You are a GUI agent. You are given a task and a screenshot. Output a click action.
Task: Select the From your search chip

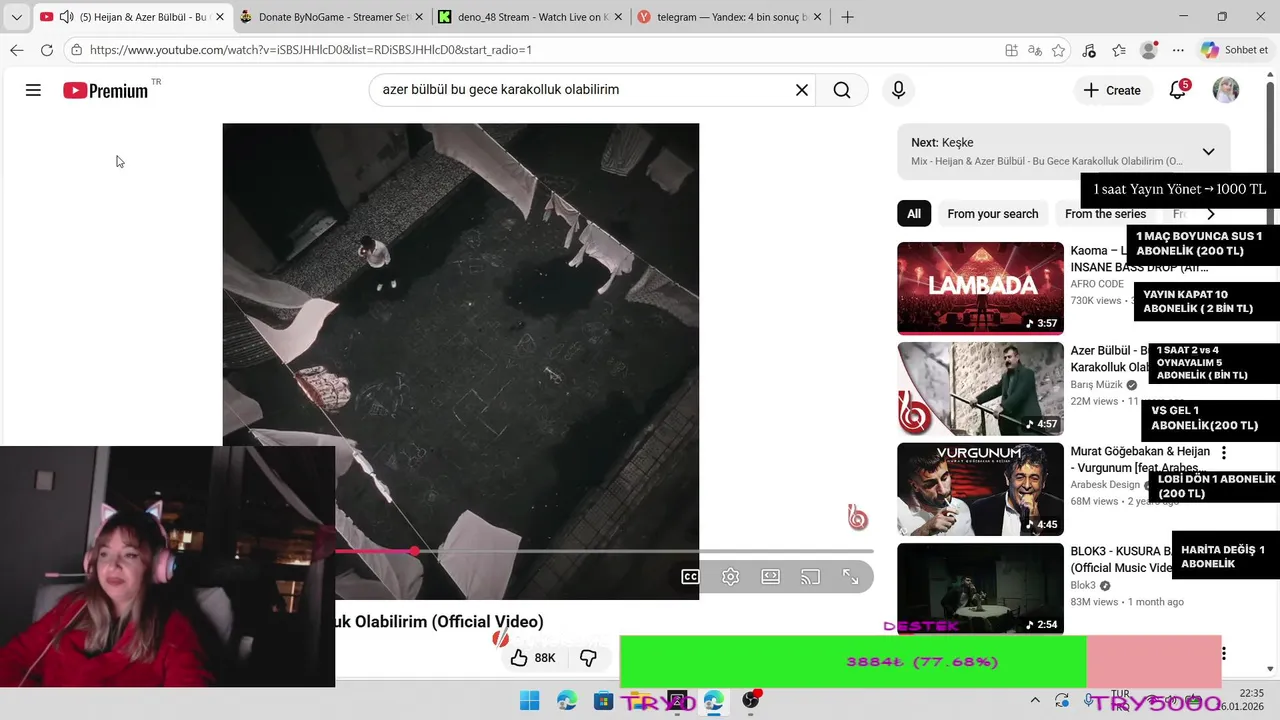(x=993, y=214)
